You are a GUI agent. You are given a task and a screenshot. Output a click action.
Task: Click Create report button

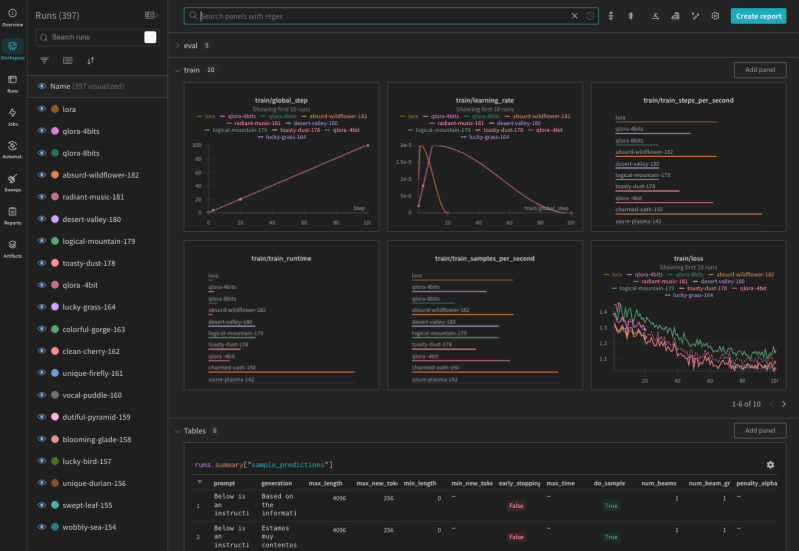coord(758,16)
